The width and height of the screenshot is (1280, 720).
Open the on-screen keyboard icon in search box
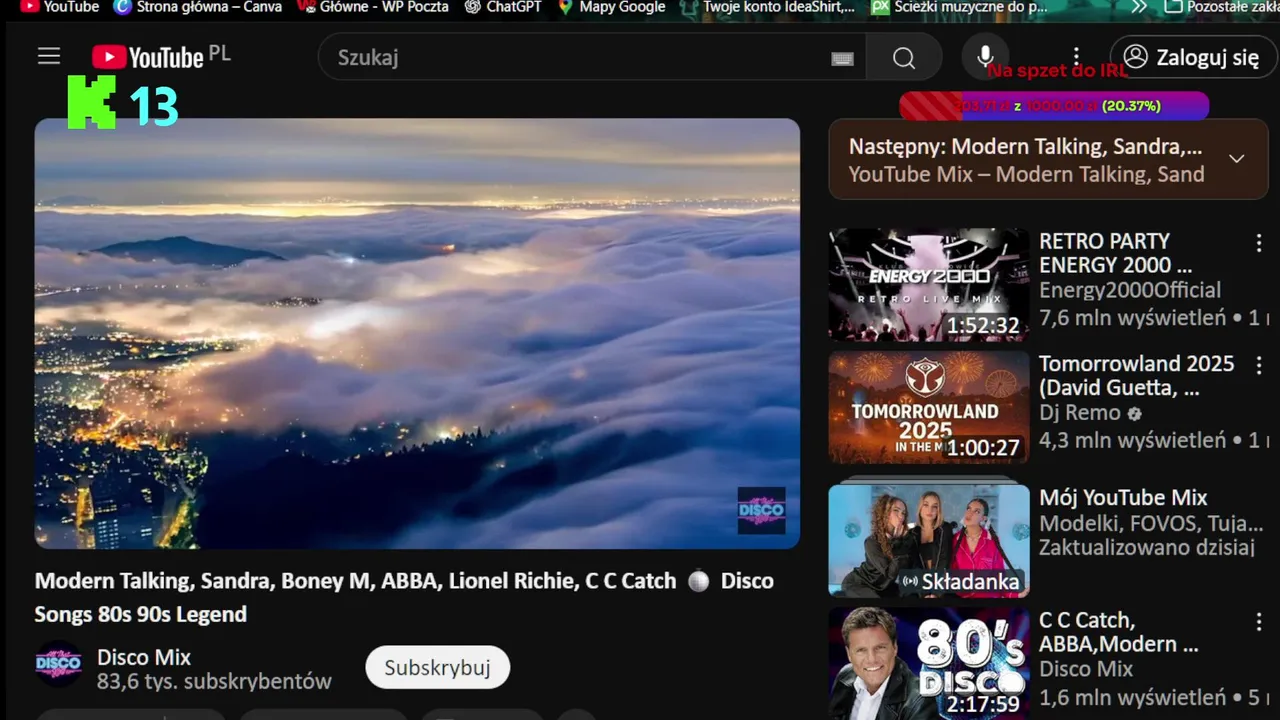pyautogui.click(x=842, y=59)
